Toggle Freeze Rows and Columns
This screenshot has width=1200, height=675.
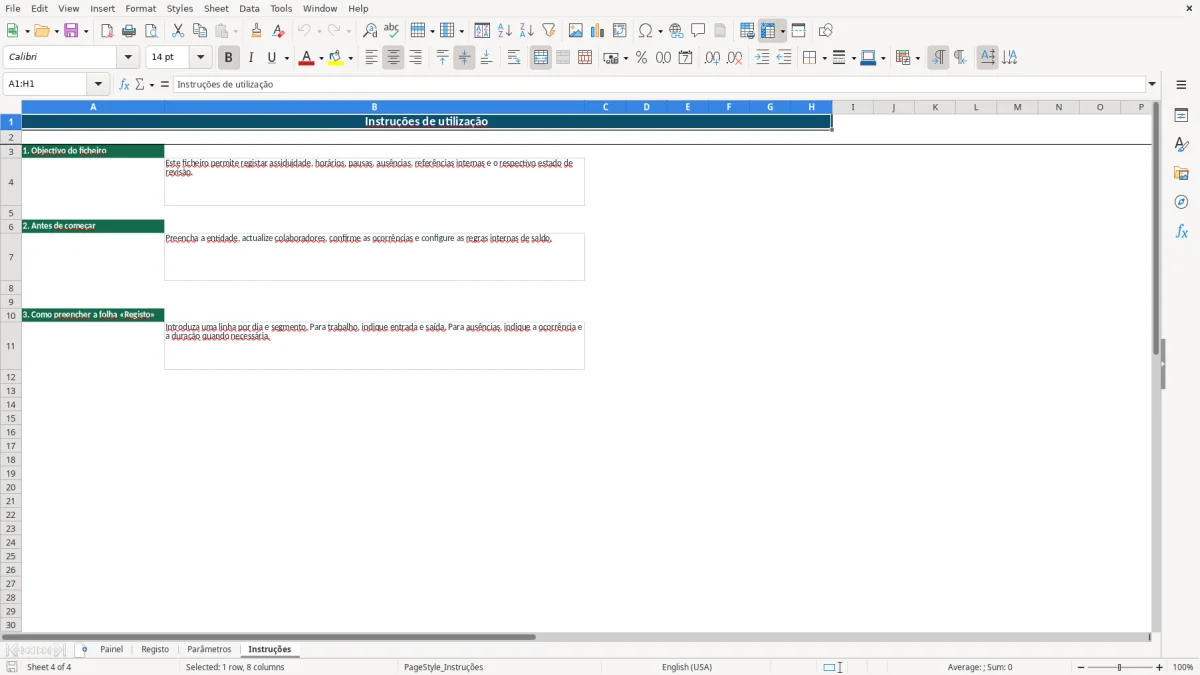768,31
